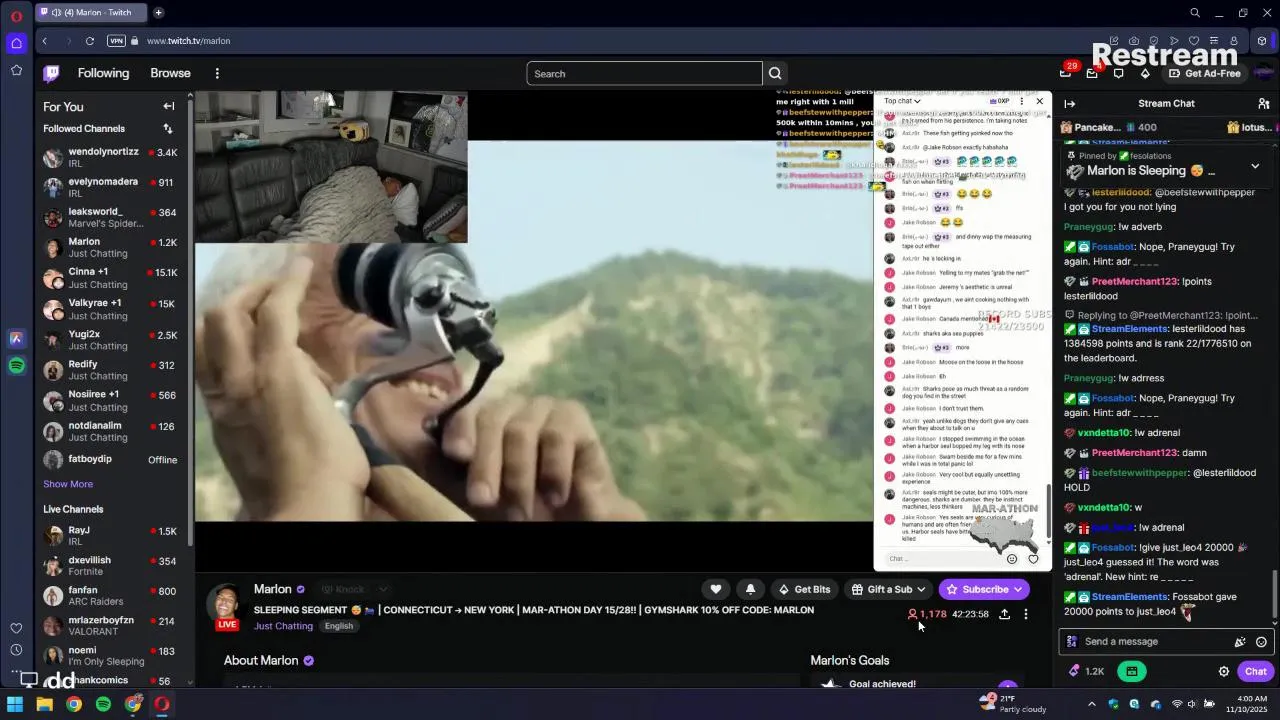
Task: Open the stream options three-dot menu
Action: click(x=1026, y=614)
